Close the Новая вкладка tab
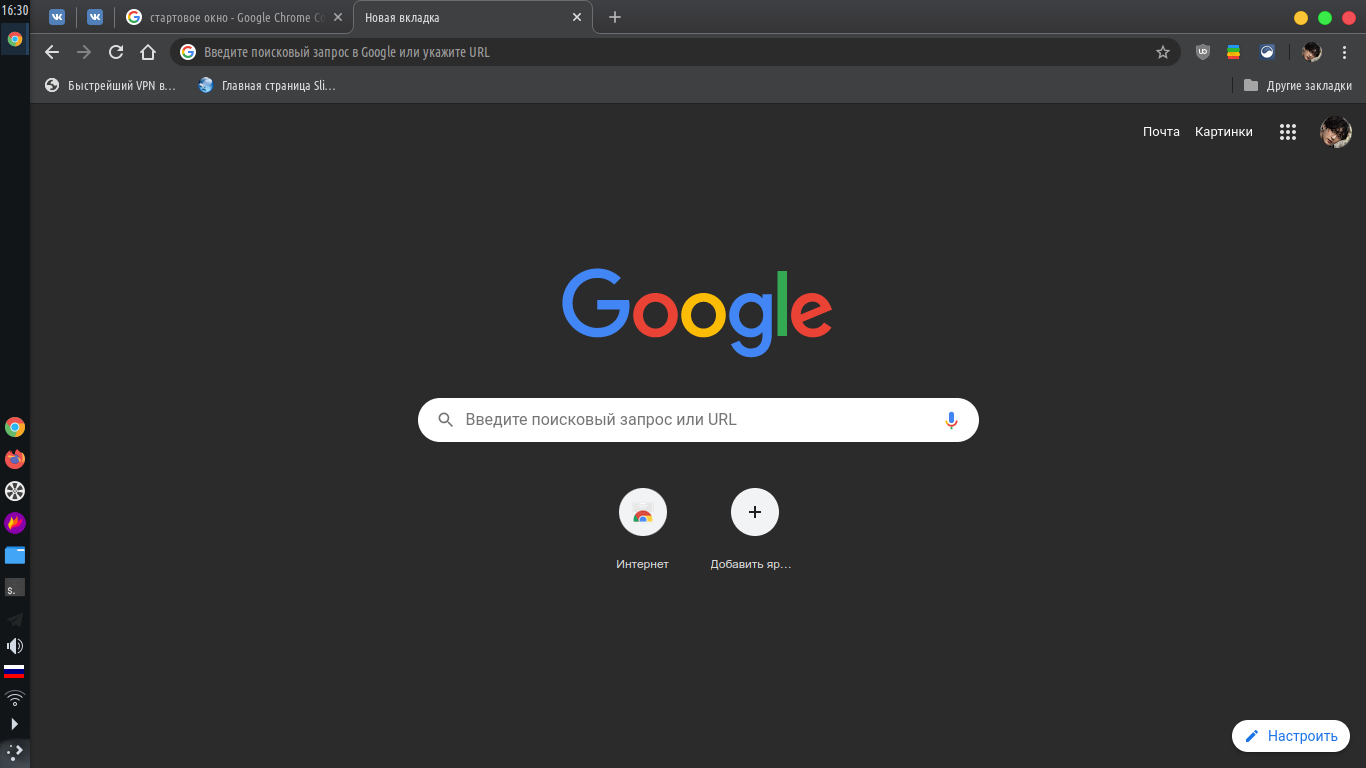 576,17
